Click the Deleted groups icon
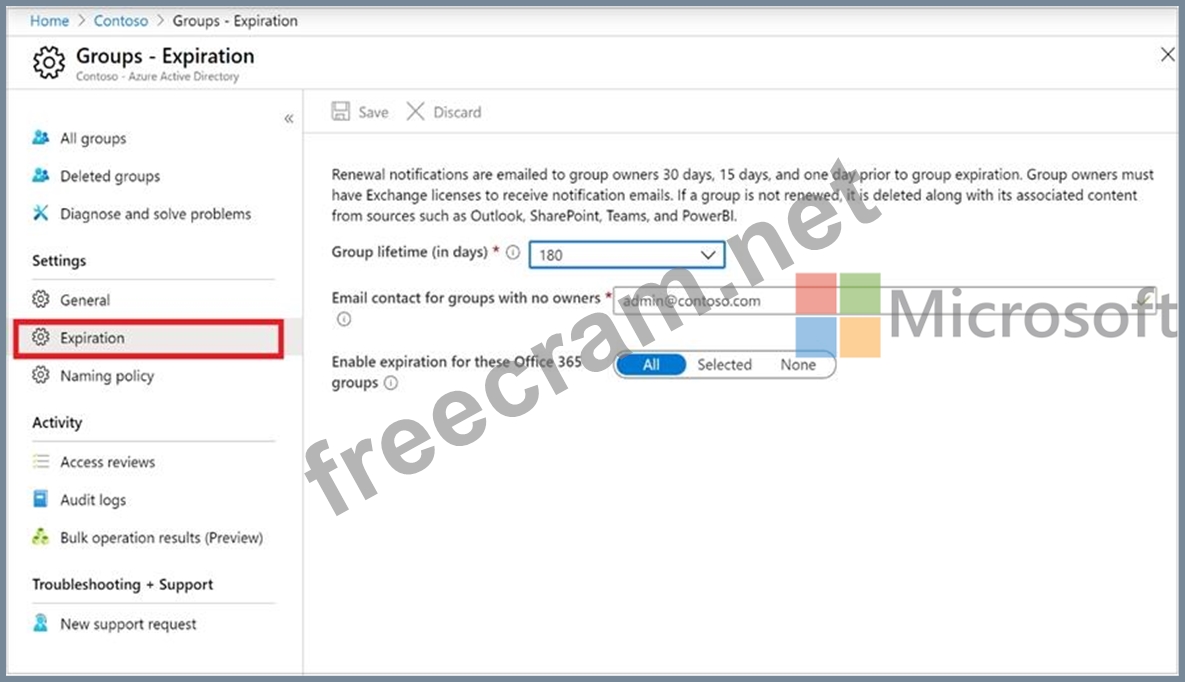Viewport: 1185px width, 682px height. point(41,175)
